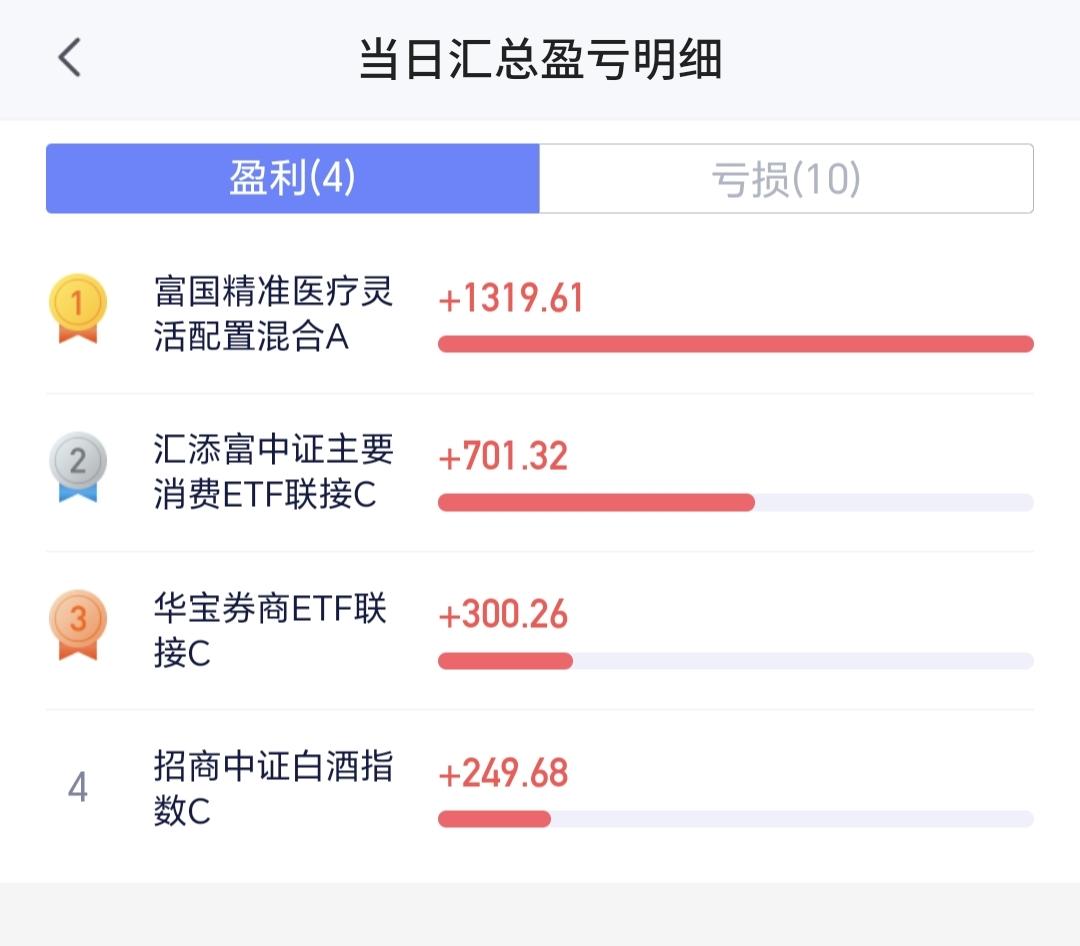Viewport: 1080px width, 946px height.
Task: Open 华宝券商ETF联接C fund details
Action: 270,630
